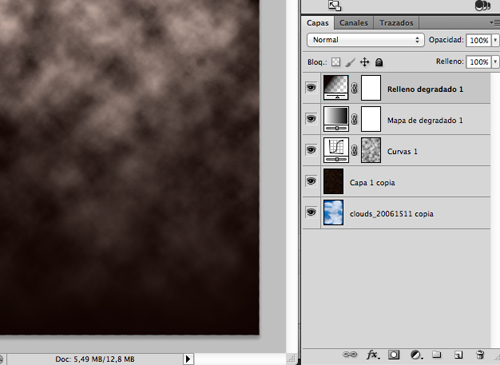The height and width of the screenshot is (365, 500).
Task: Switch to the Trazados tab
Action: point(396,23)
